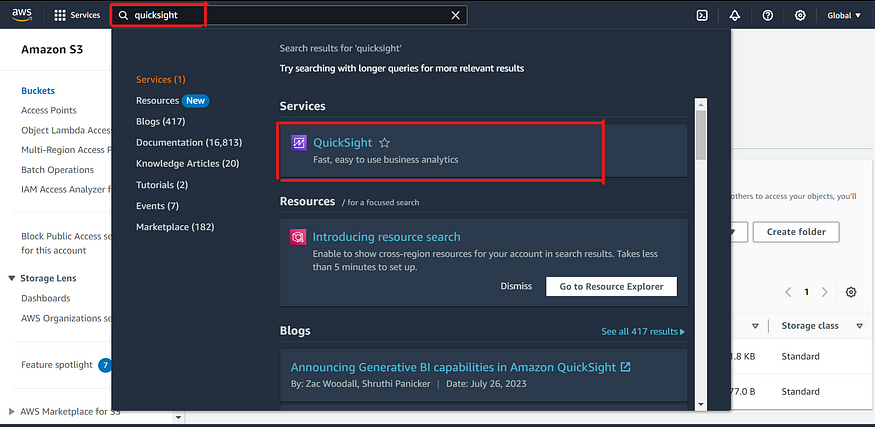Image resolution: width=875 pixels, height=427 pixels.
Task: Go to the previous page arrow
Action: click(788, 292)
